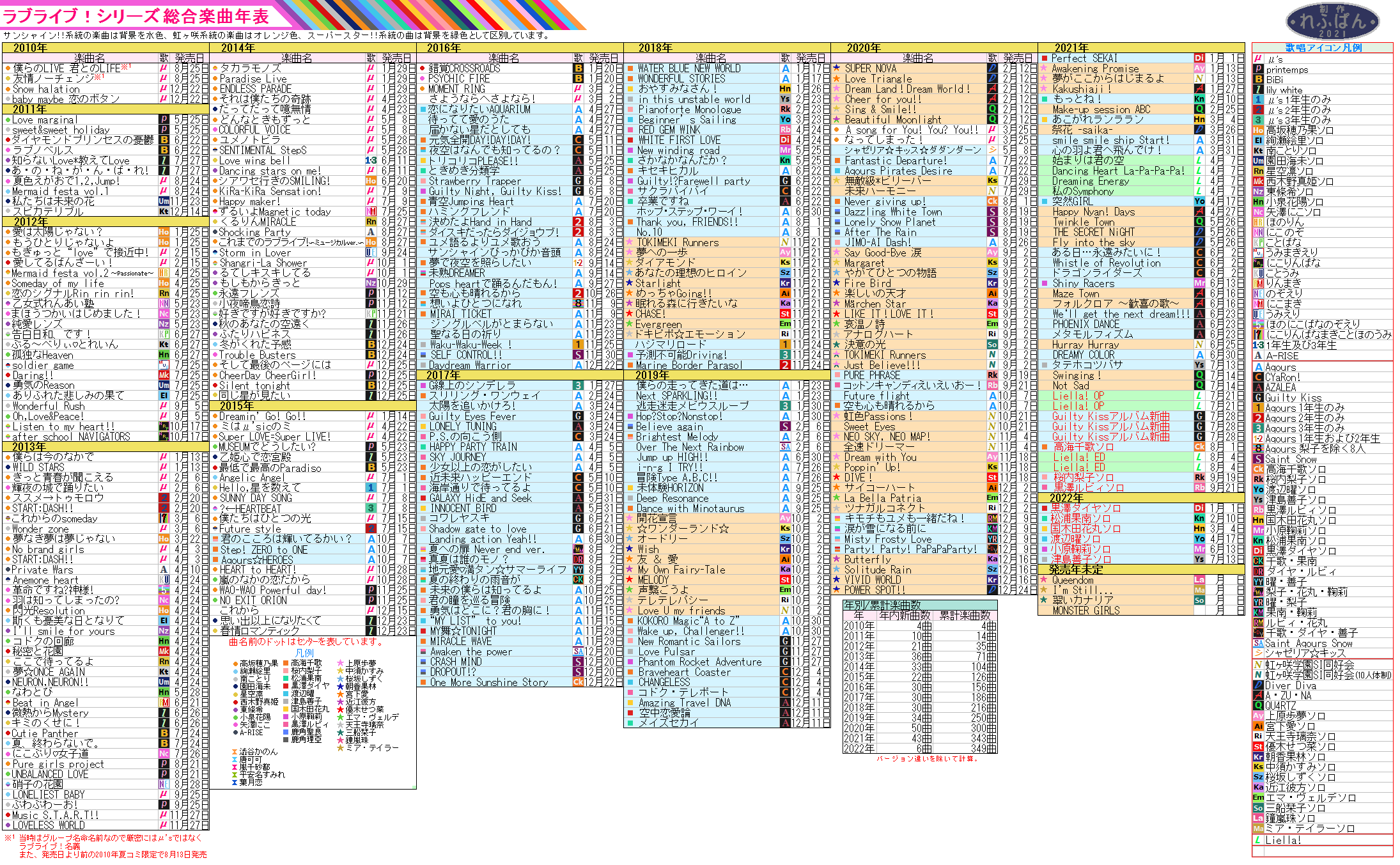Click the printemps icon in the legend
The image size is (1400, 865).
tap(1257, 69)
